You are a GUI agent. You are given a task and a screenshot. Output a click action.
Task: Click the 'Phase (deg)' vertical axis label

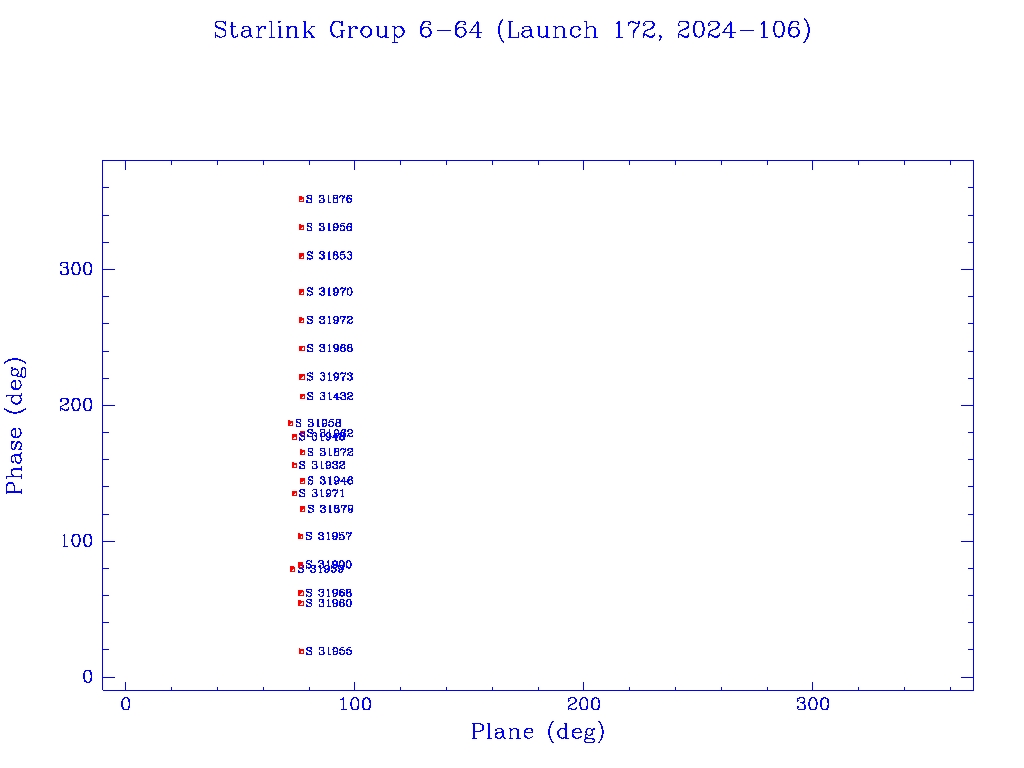15,426
